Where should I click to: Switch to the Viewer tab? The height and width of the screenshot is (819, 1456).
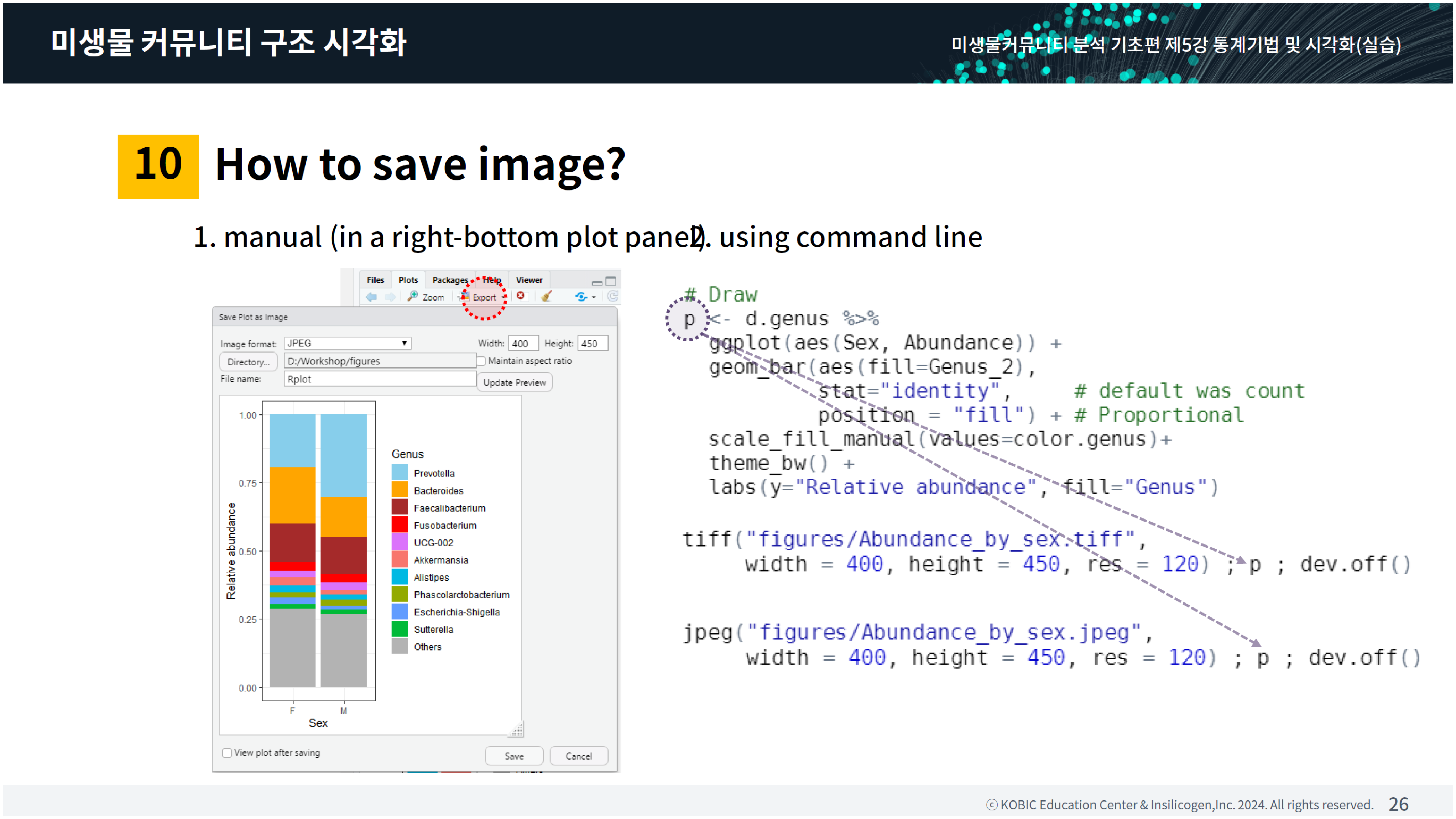pos(529,280)
